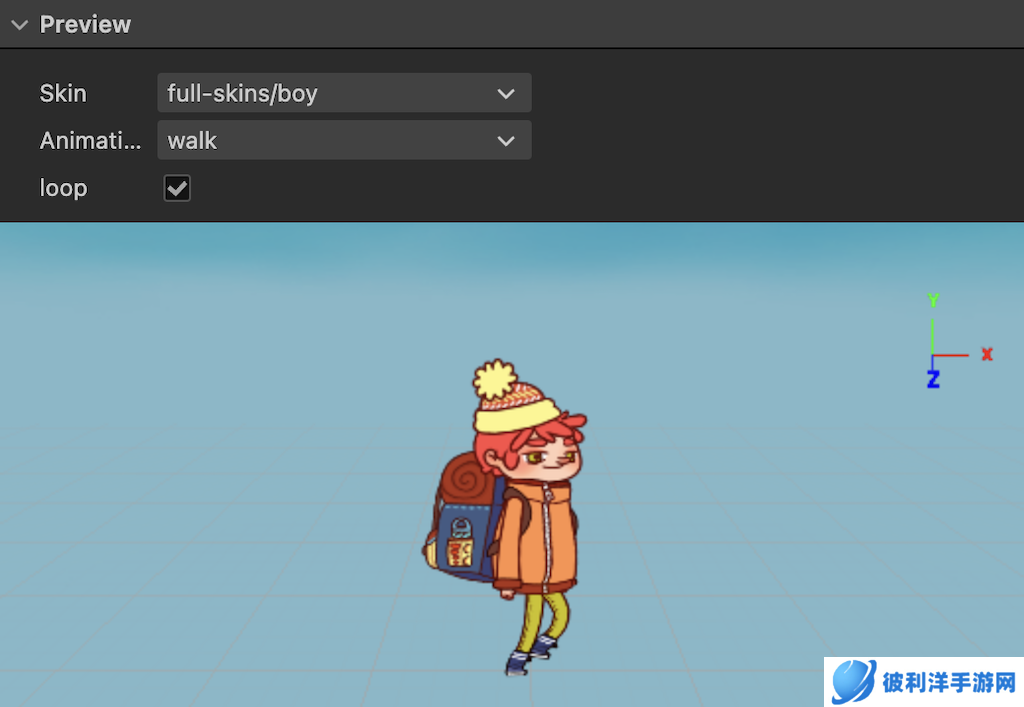Click the boy's orange jacket
Viewport: 1024px width, 707px height.
click(x=540, y=540)
